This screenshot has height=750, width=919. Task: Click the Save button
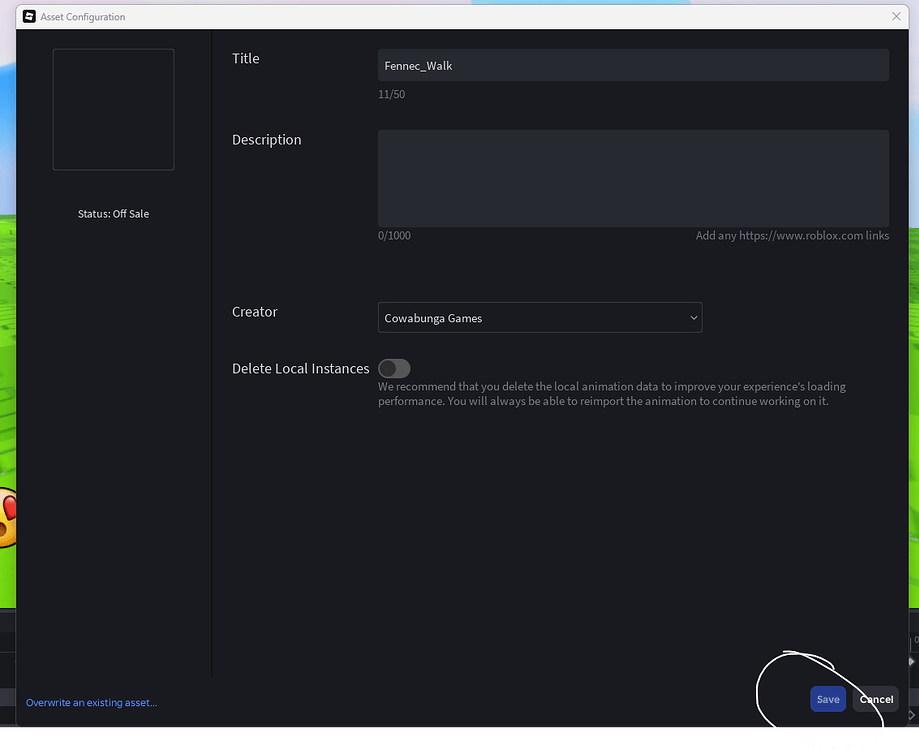tap(828, 699)
